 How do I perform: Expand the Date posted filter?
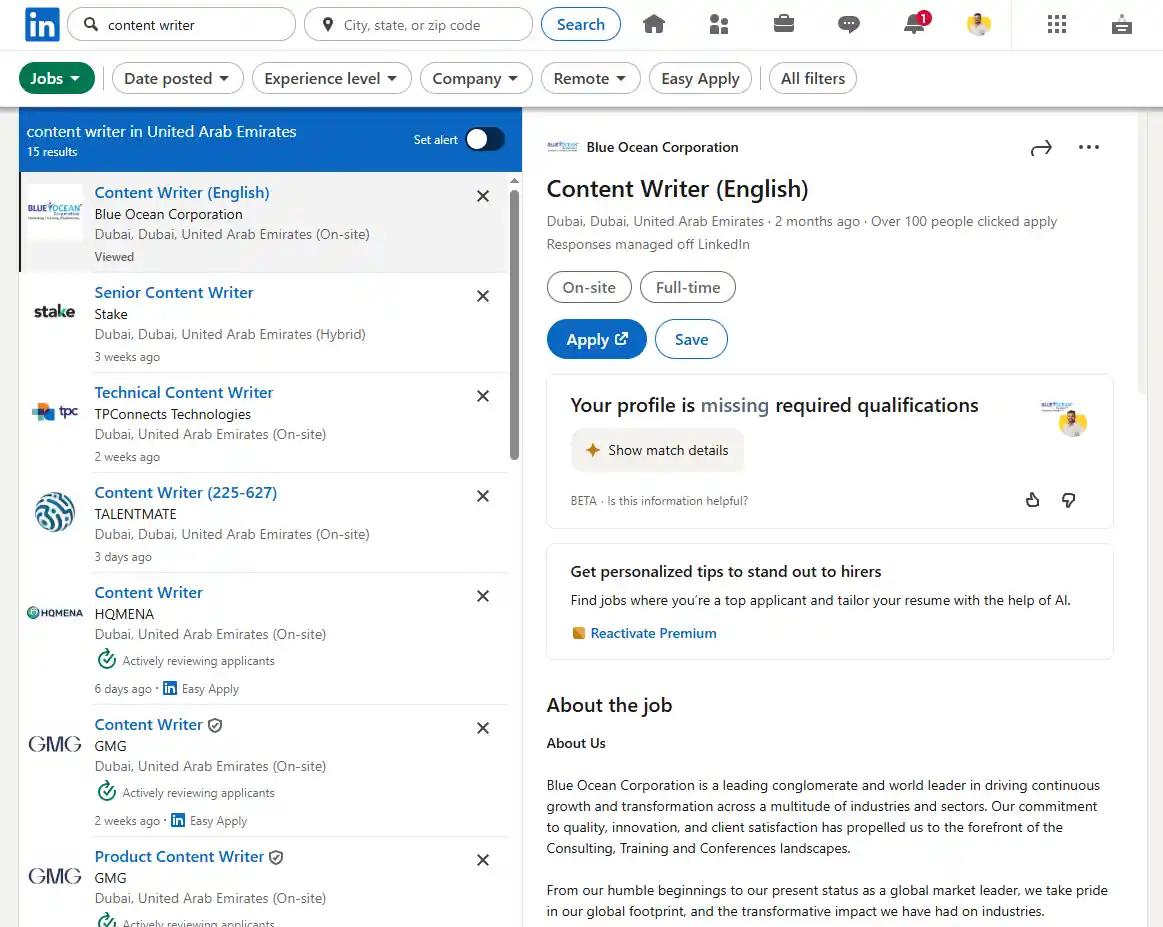click(177, 79)
